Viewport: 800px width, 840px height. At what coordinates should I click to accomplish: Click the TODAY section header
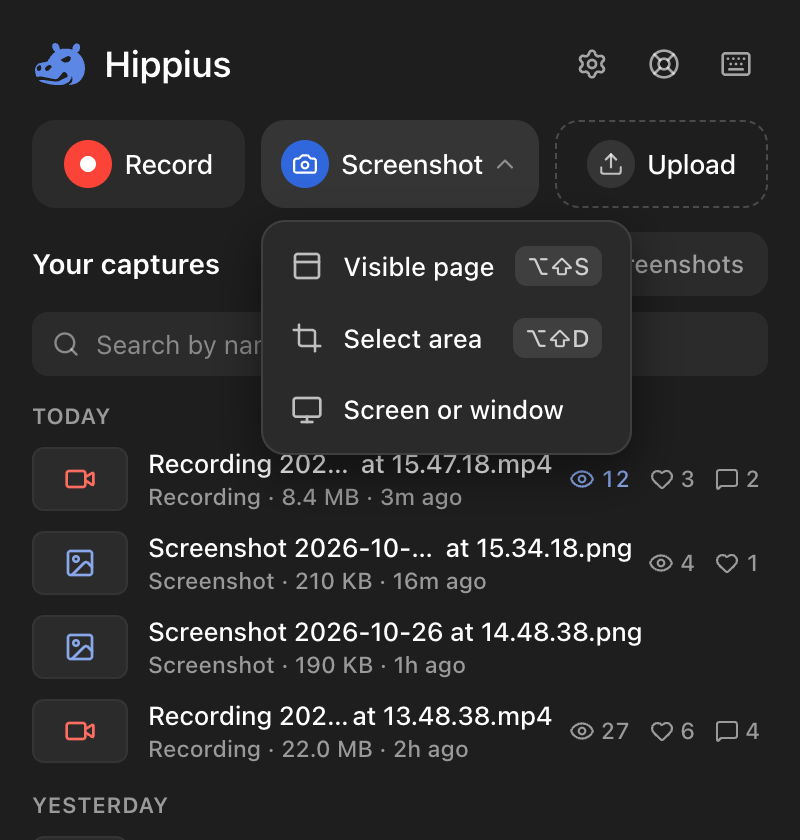pyautogui.click(x=71, y=416)
